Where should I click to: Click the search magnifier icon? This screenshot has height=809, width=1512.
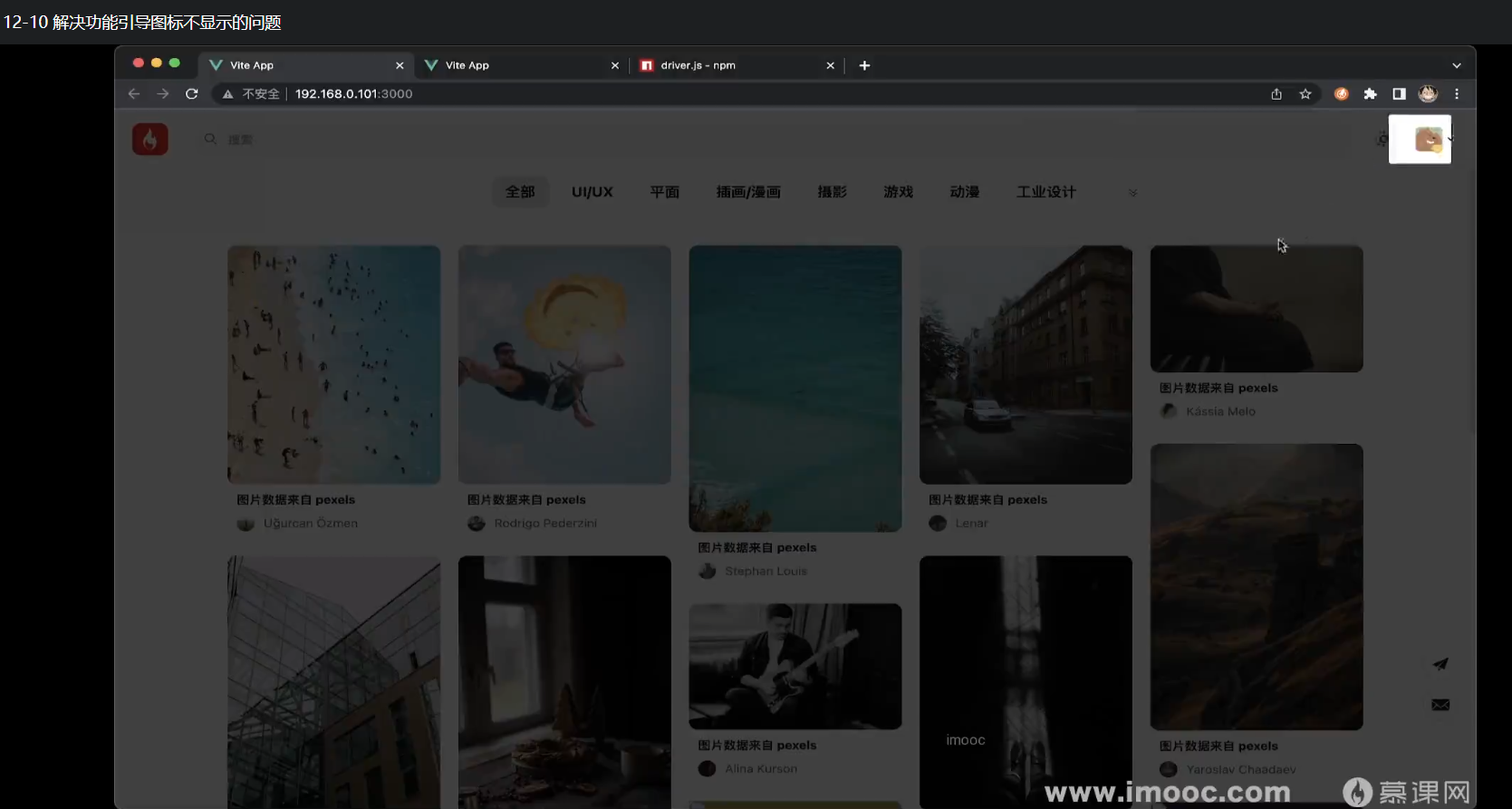tap(210, 139)
